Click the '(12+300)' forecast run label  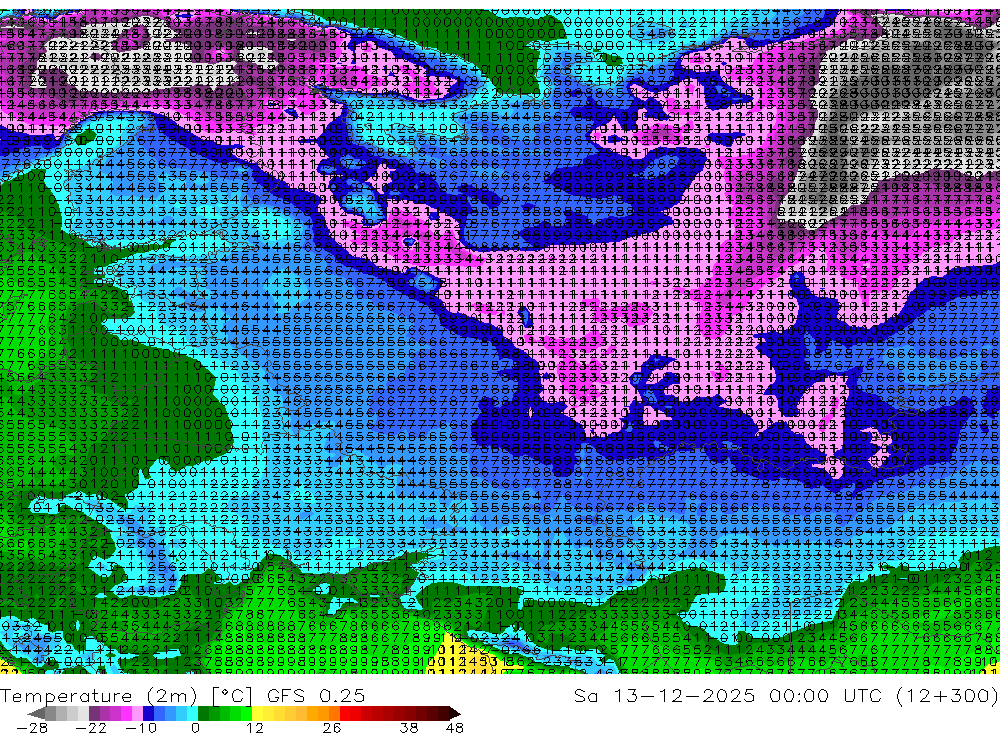[x=946, y=695]
